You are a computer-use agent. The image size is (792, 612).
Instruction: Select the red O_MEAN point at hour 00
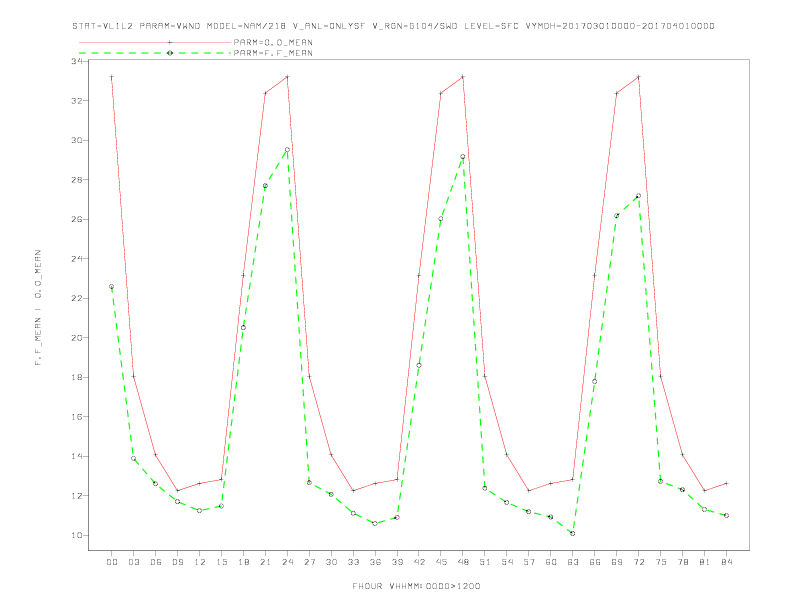click(x=112, y=77)
